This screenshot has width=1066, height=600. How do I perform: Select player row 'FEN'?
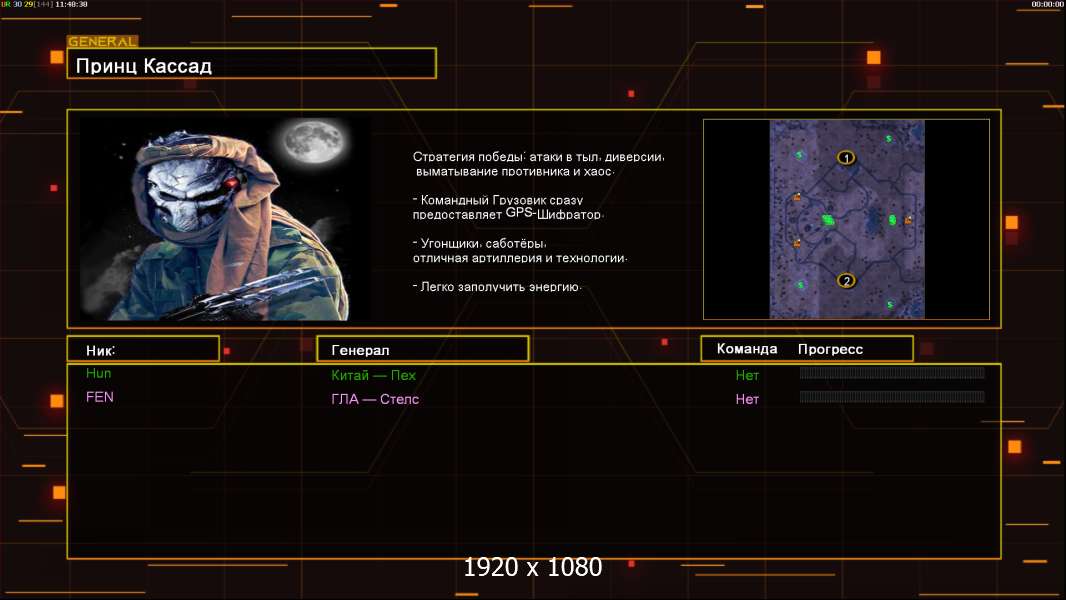tap(534, 398)
